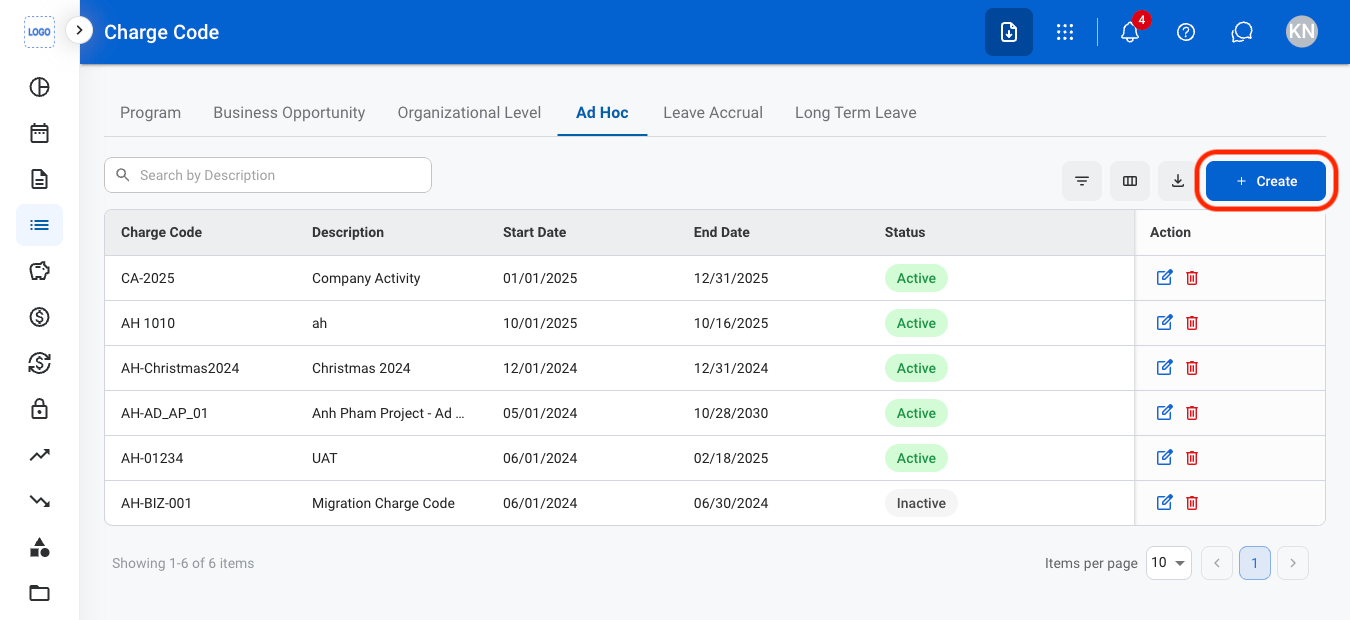Delete the AH 1010 charge code
Screen dimensions: 1350x620
coord(1192,323)
